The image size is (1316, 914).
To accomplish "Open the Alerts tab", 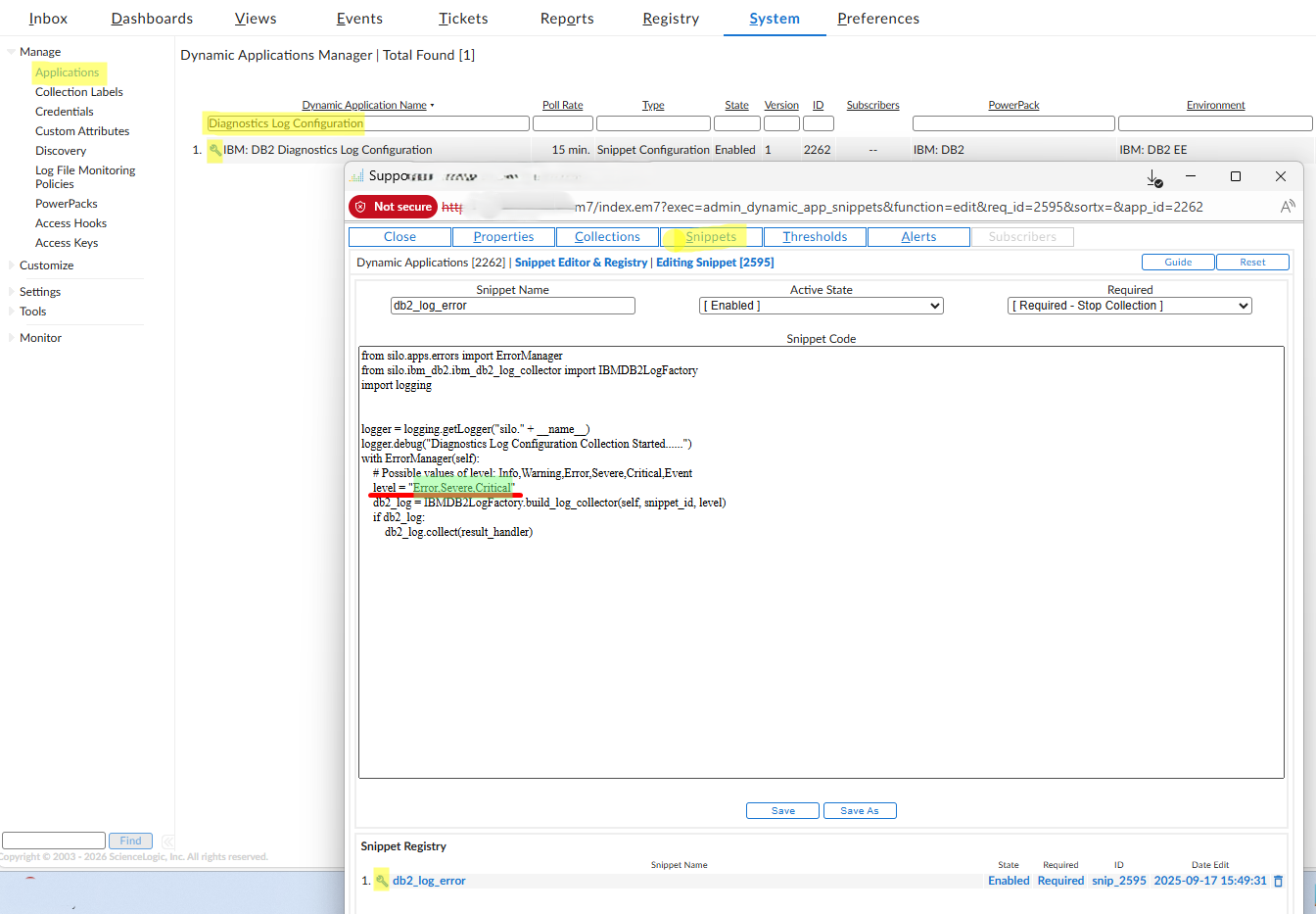I will pyautogui.click(x=918, y=237).
